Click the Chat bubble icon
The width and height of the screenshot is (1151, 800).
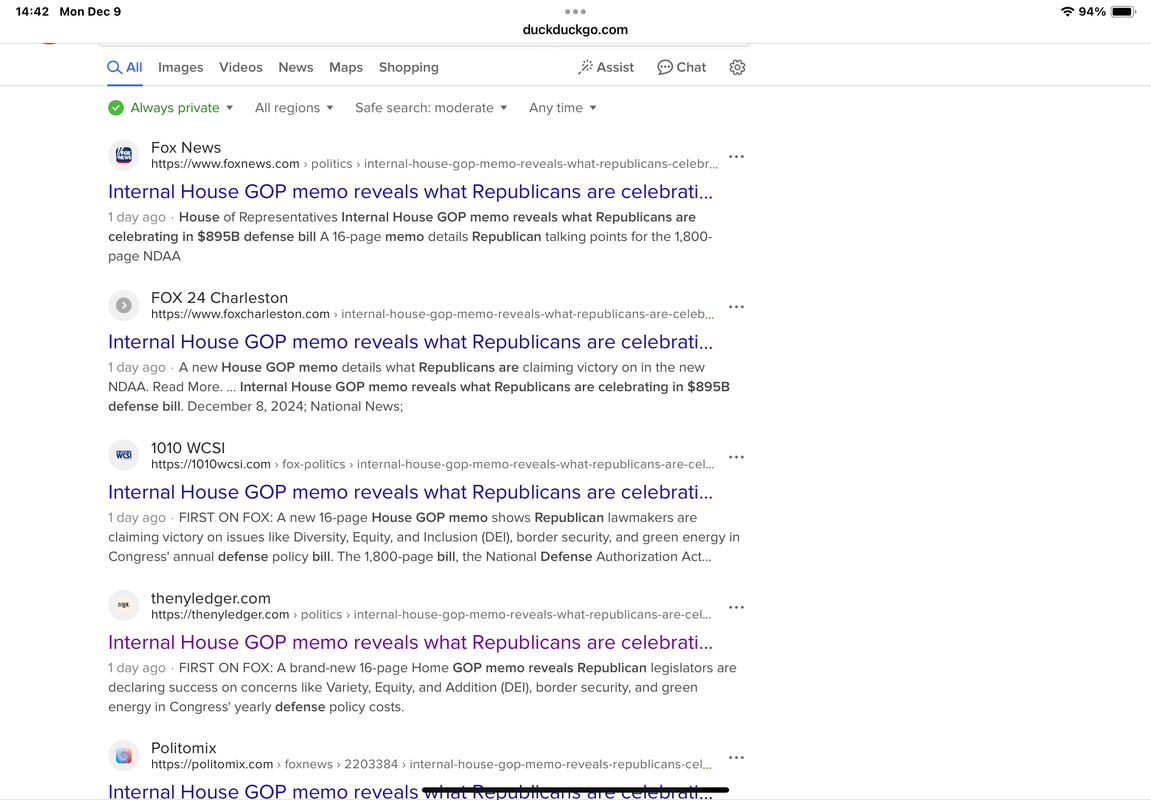click(664, 68)
